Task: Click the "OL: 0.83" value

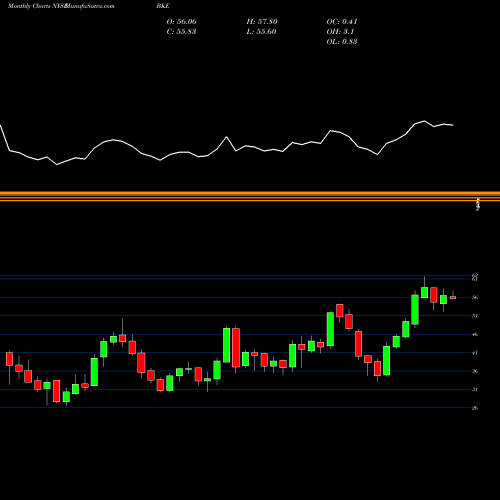Action: (342, 42)
